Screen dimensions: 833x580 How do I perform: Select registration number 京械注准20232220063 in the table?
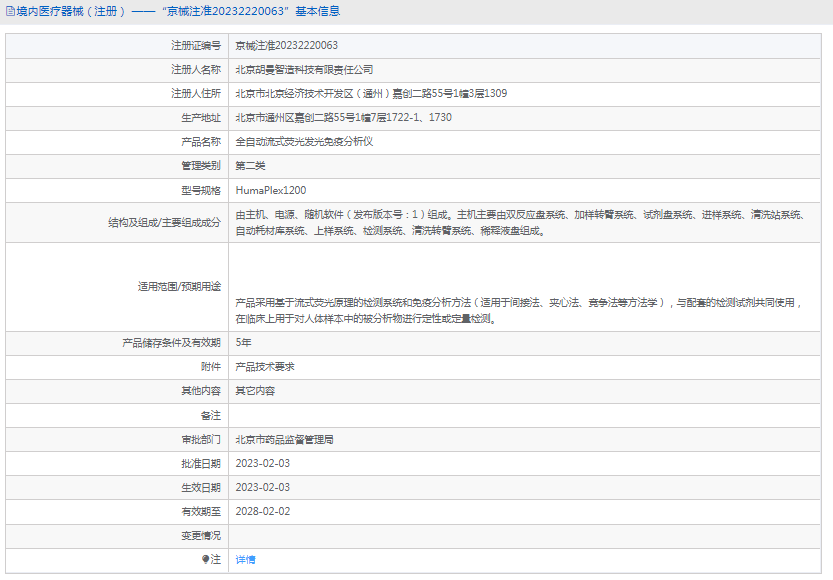point(286,46)
